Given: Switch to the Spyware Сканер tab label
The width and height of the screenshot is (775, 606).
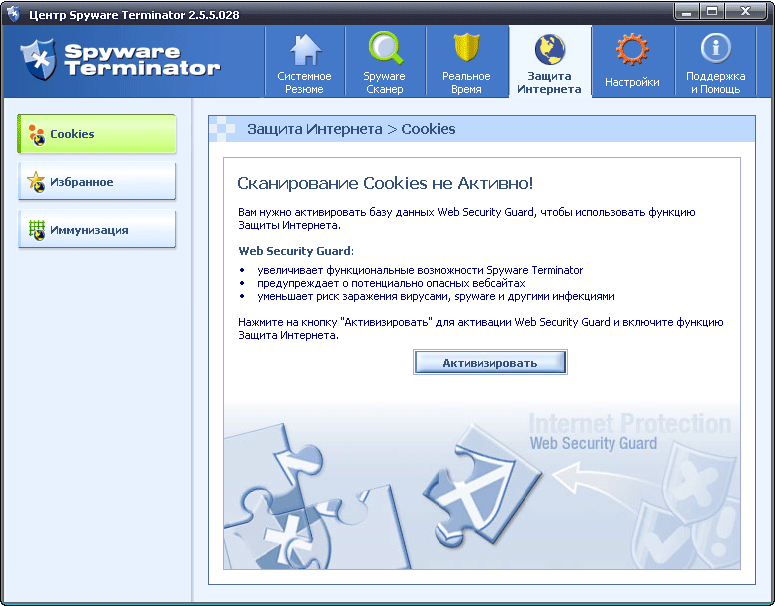Looking at the screenshot, I should (385, 83).
